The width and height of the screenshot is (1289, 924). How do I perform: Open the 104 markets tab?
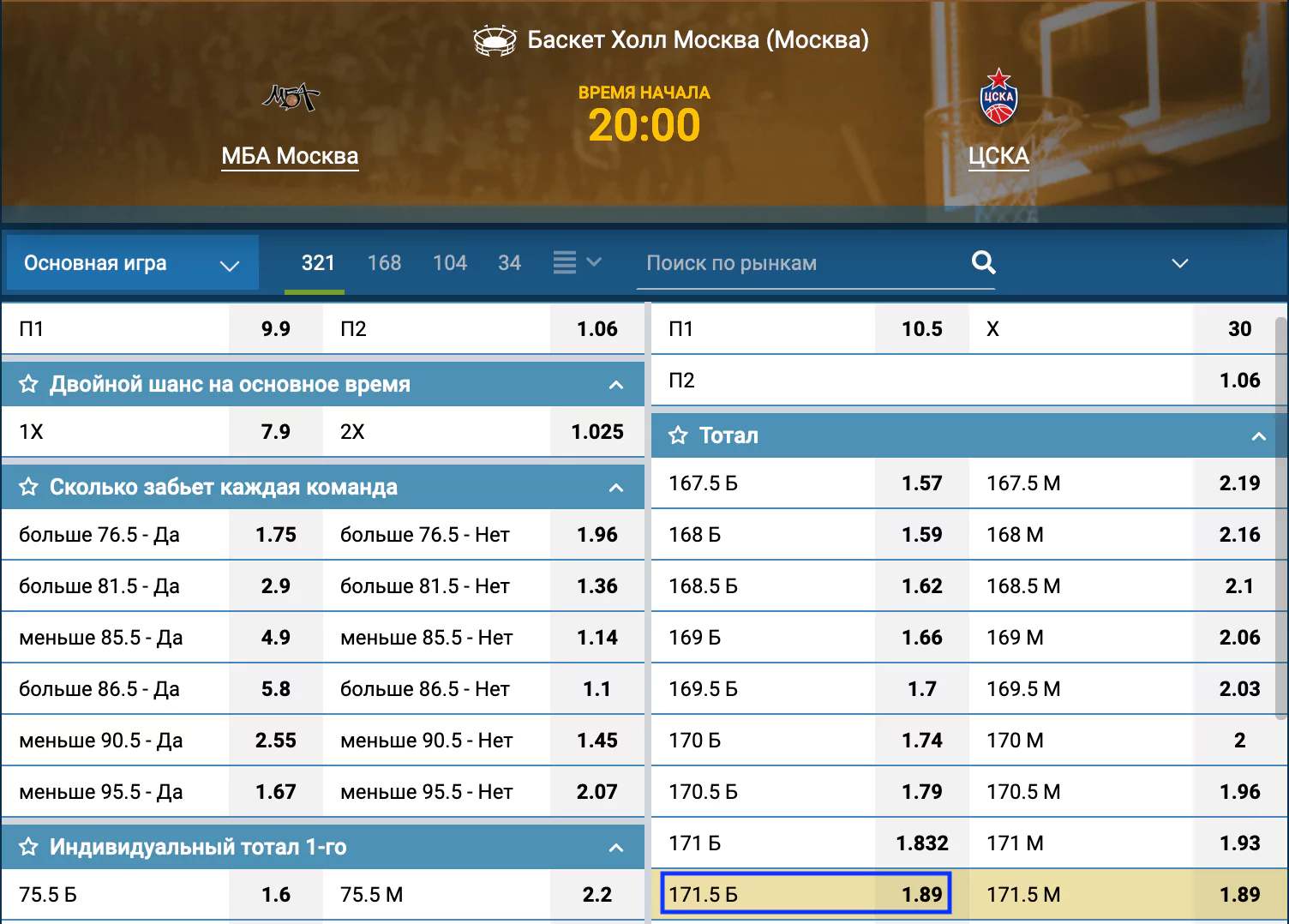[x=450, y=263]
